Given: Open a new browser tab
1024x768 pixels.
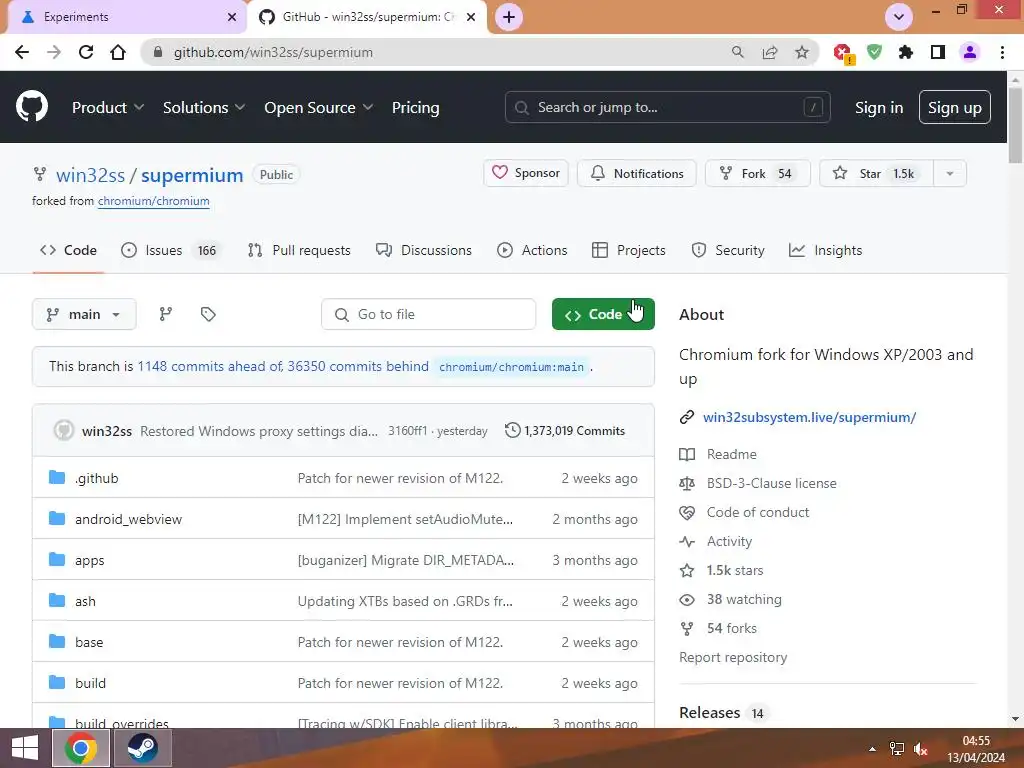Looking at the screenshot, I should pyautogui.click(x=509, y=17).
